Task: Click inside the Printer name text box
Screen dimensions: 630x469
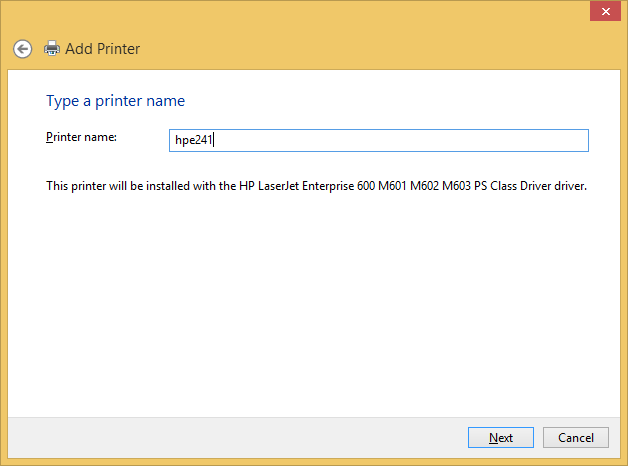Action: (x=380, y=141)
